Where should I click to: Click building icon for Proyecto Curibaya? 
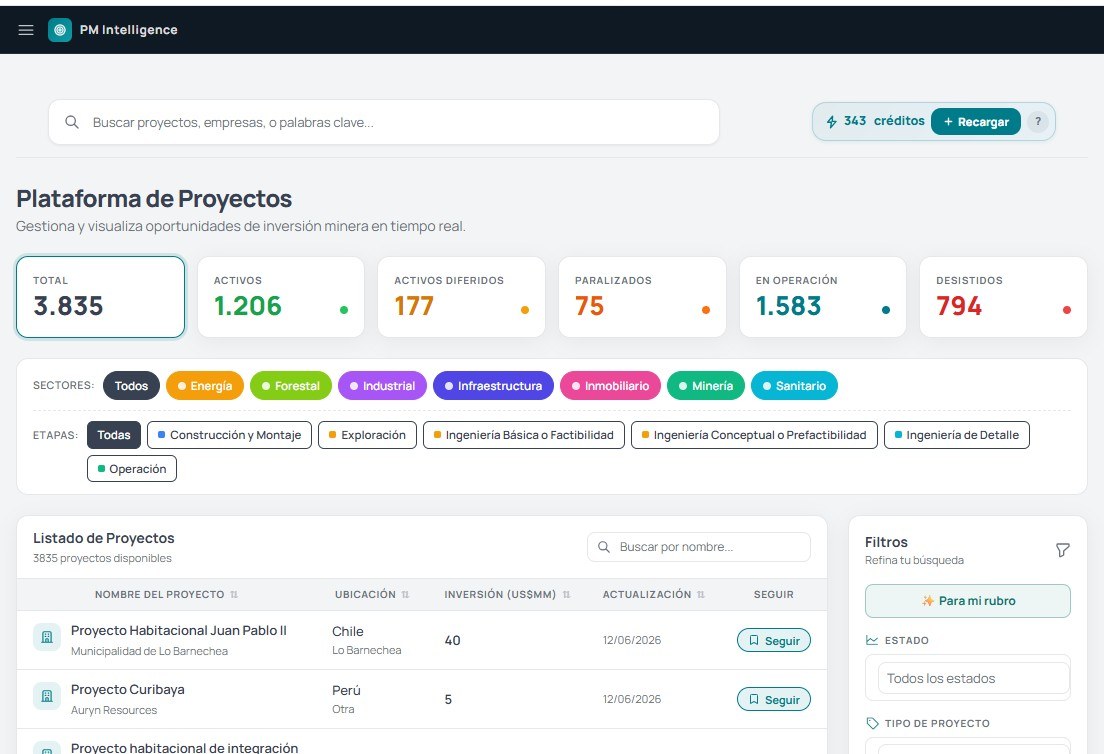(47, 696)
